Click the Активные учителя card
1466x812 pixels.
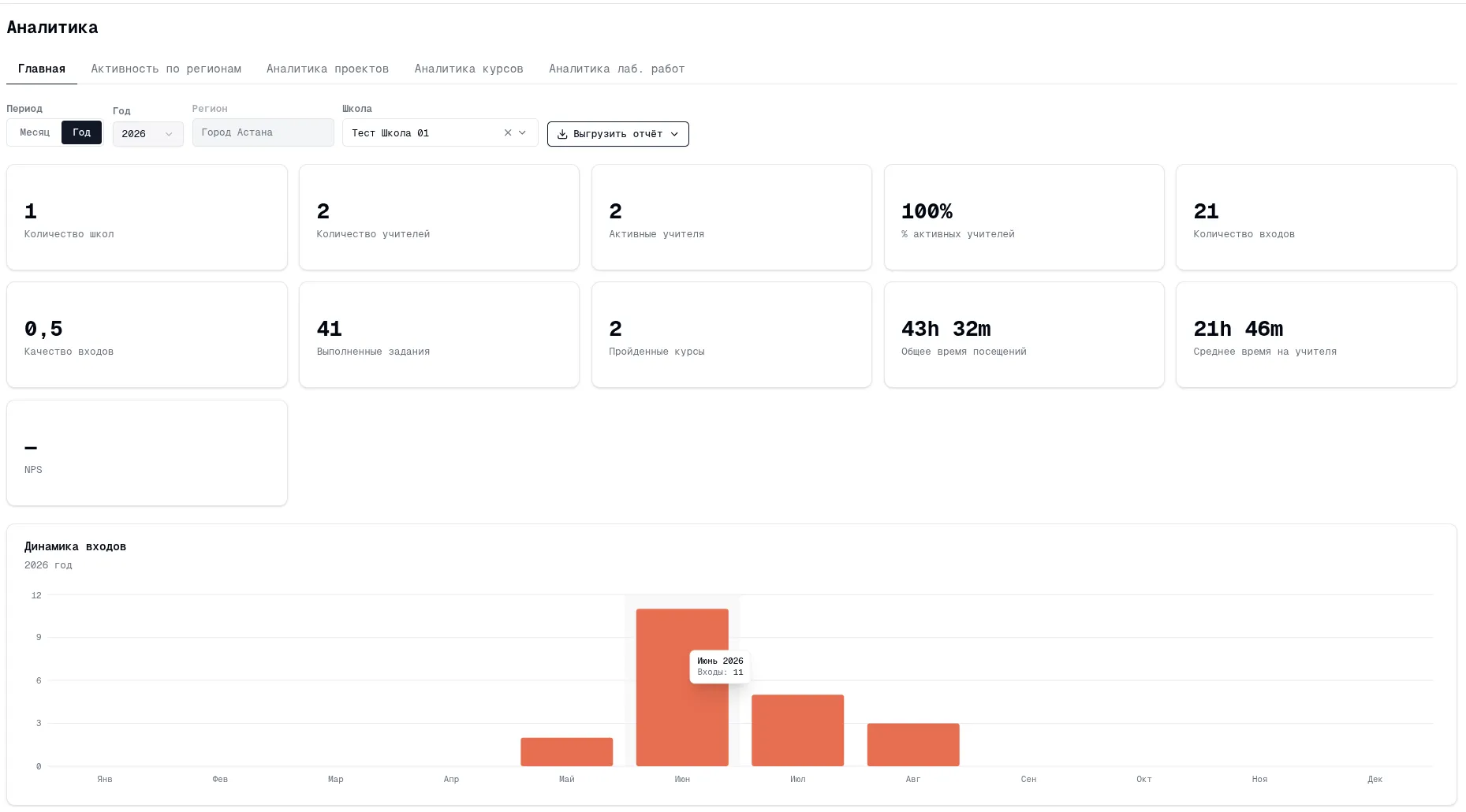[x=732, y=218]
